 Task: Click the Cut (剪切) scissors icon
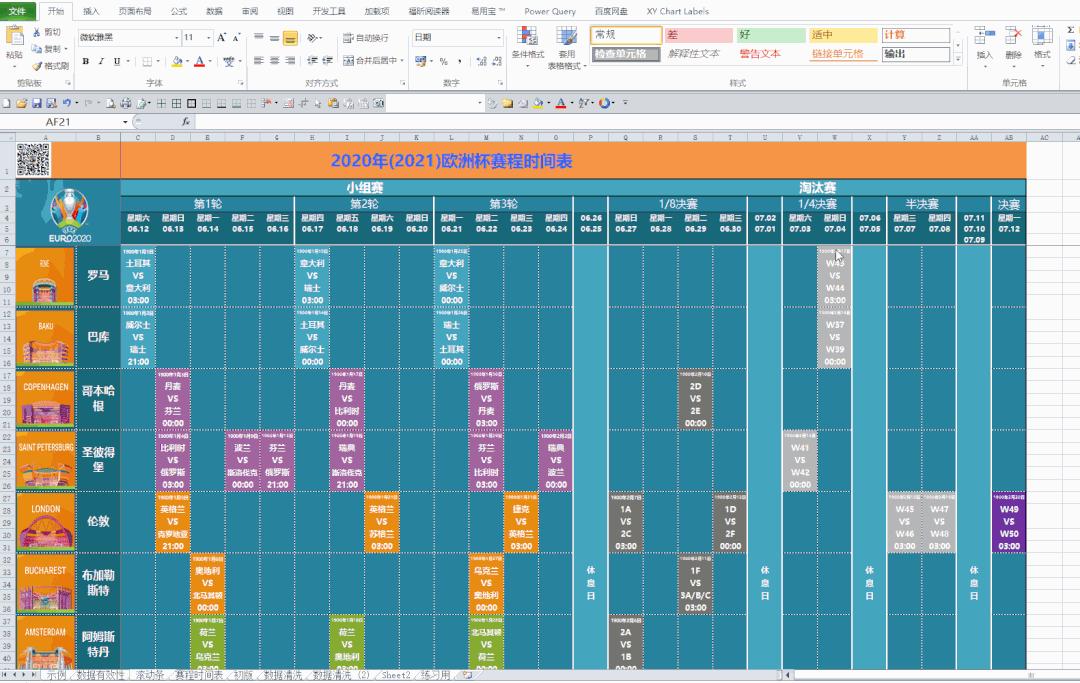pyautogui.click(x=37, y=32)
